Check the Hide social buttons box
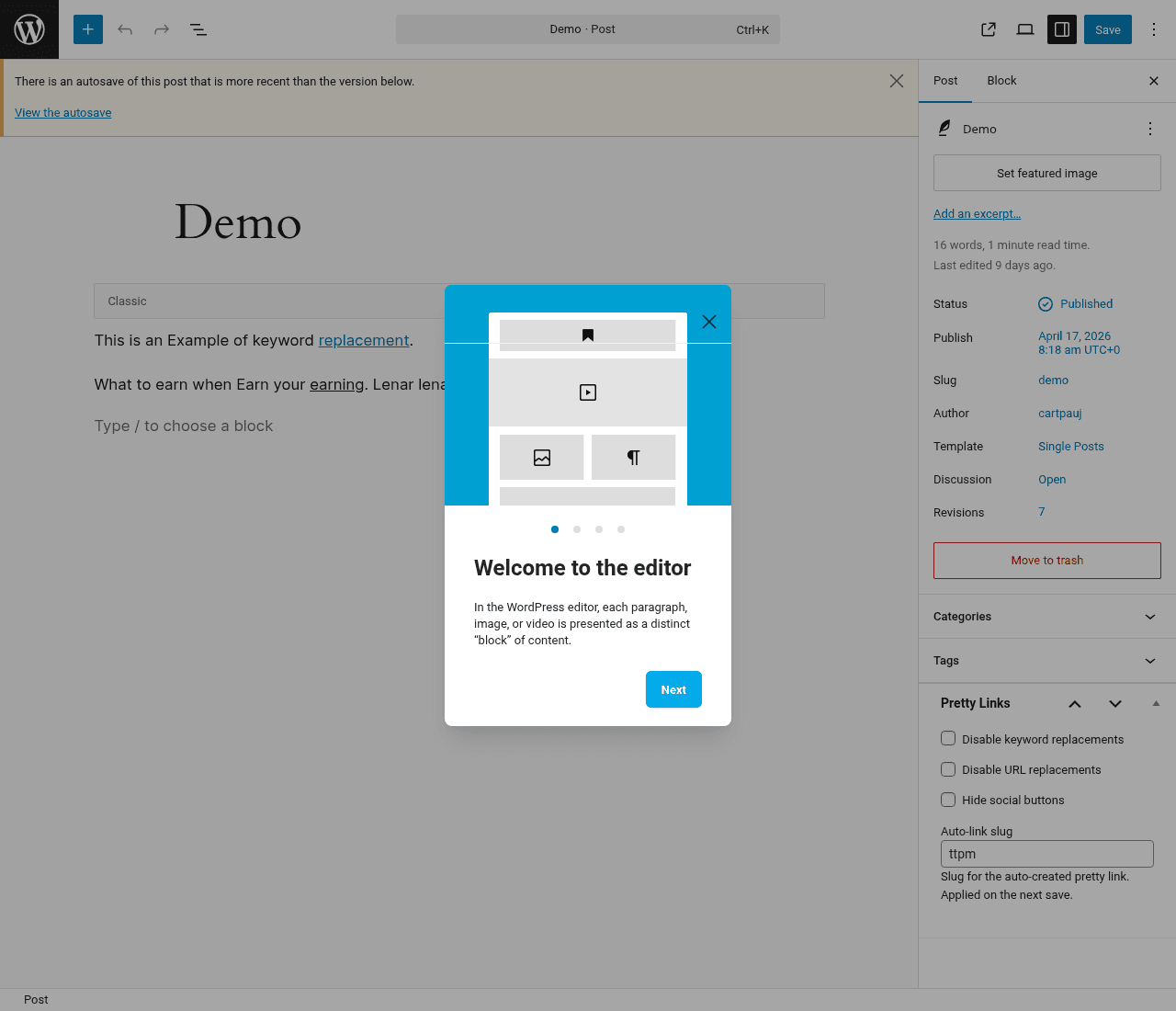 [x=948, y=800]
